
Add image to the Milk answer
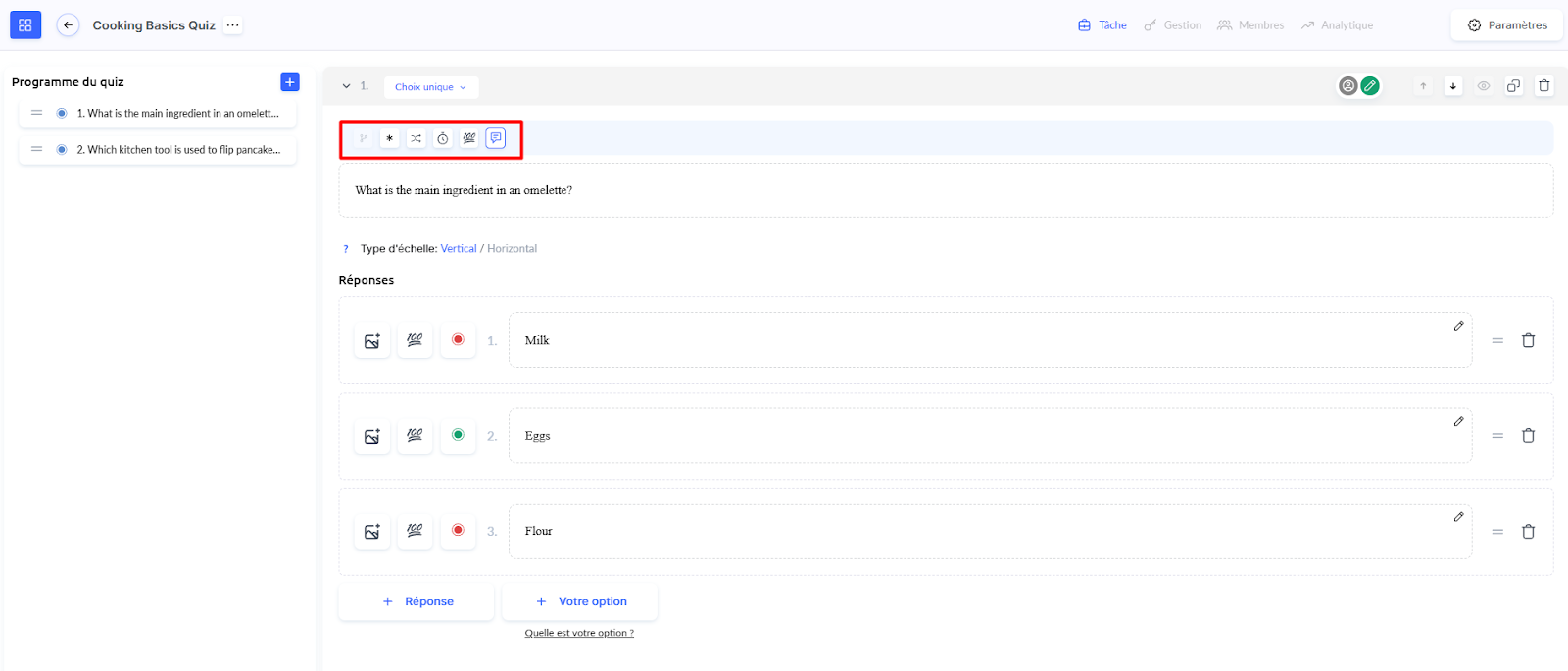click(x=372, y=341)
